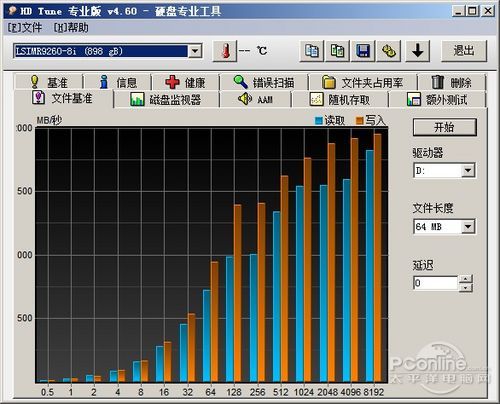Image resolution: width=500 pixels, height=404 pixels.
Task: Open the 文件 menu
Action: tap(25, 27)
